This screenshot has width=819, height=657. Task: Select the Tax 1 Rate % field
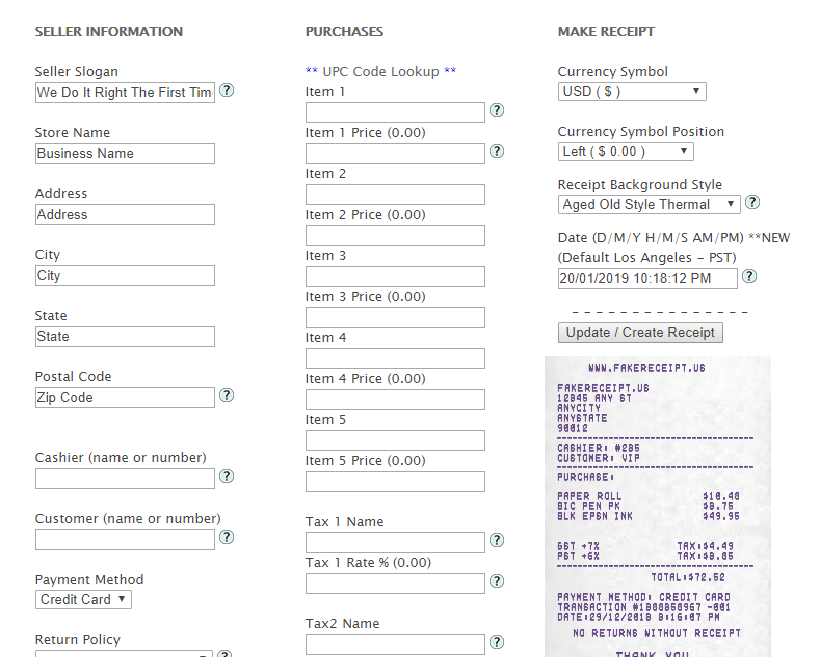coord(395,583)
